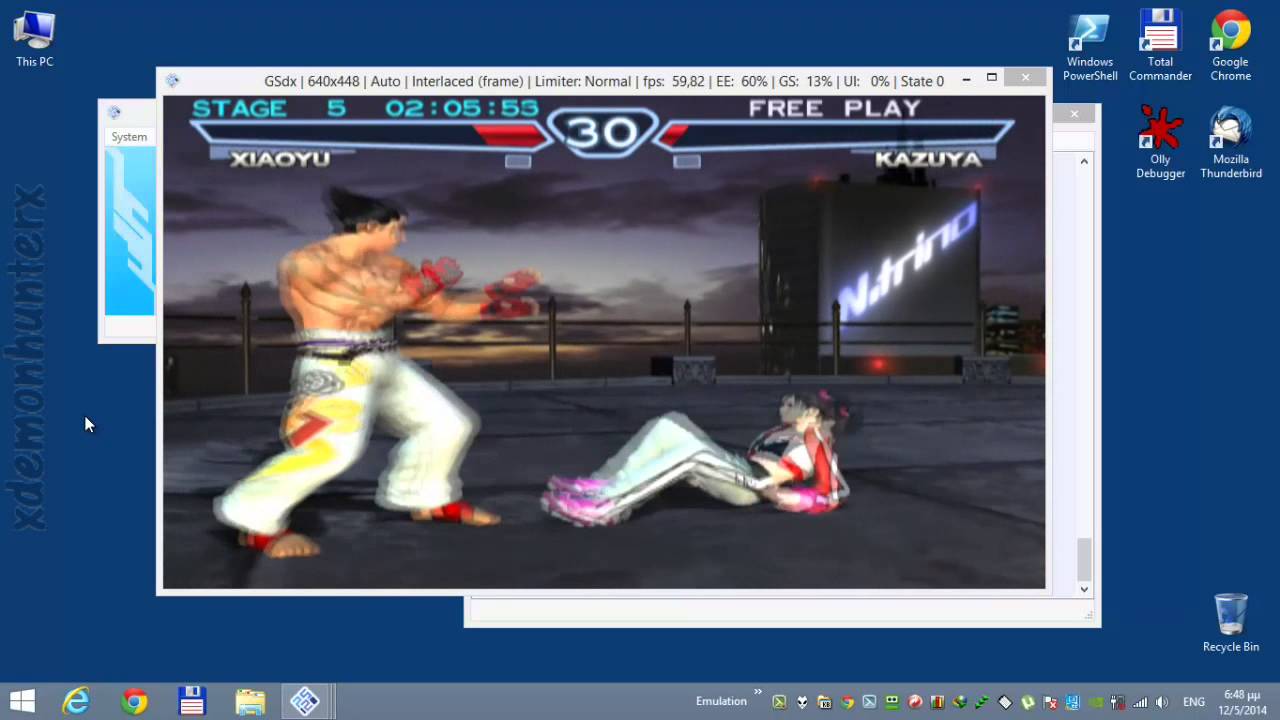Open Mozilla Thunderbird desktop shortcut
Image resolution: width=1280 pixels, height=720 pixels.
pos(1231,142)
